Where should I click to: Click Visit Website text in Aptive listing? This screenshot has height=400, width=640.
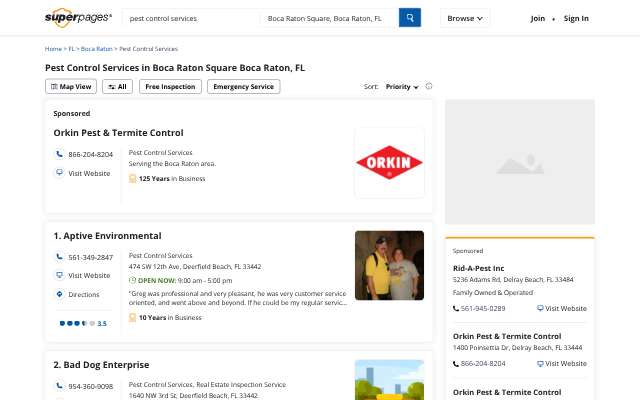point(89,276)
